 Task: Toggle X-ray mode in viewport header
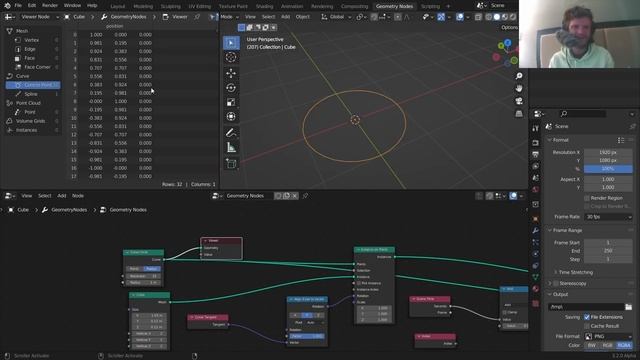(478, 17)
